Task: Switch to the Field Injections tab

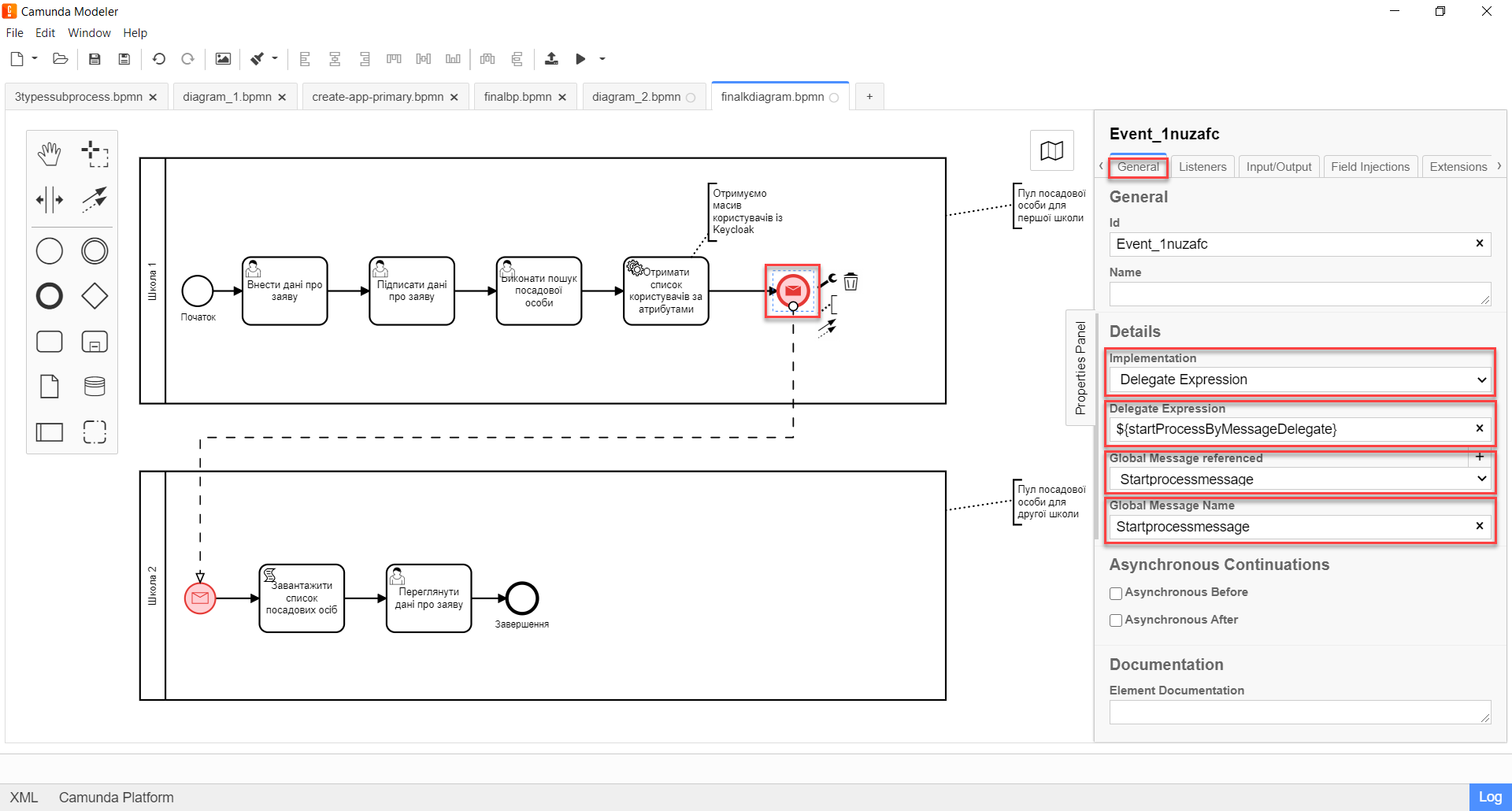Action: [x=1370, y=167]
